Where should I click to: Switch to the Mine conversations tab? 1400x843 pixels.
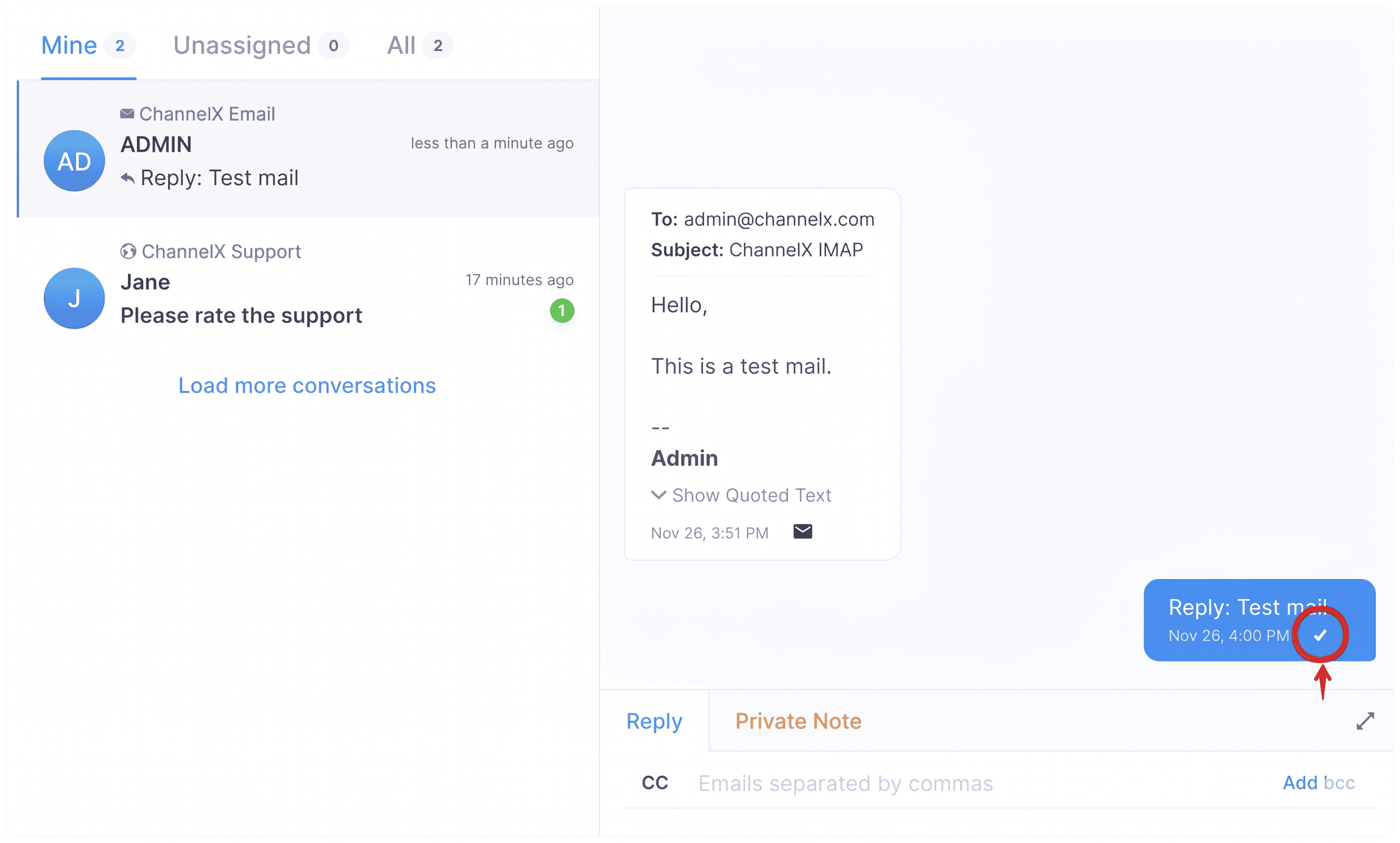88,45
